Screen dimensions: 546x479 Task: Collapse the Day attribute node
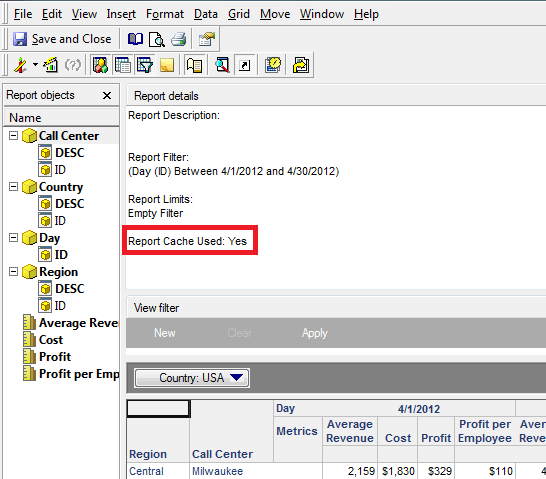pos(13,237)
